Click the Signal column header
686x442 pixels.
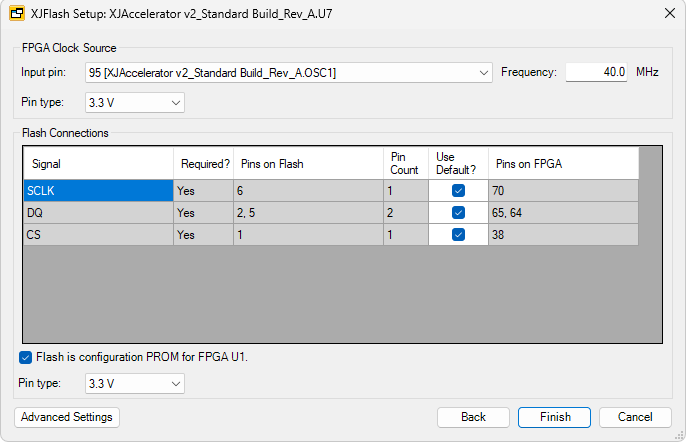pyautogui.click(x=97, y=164)
